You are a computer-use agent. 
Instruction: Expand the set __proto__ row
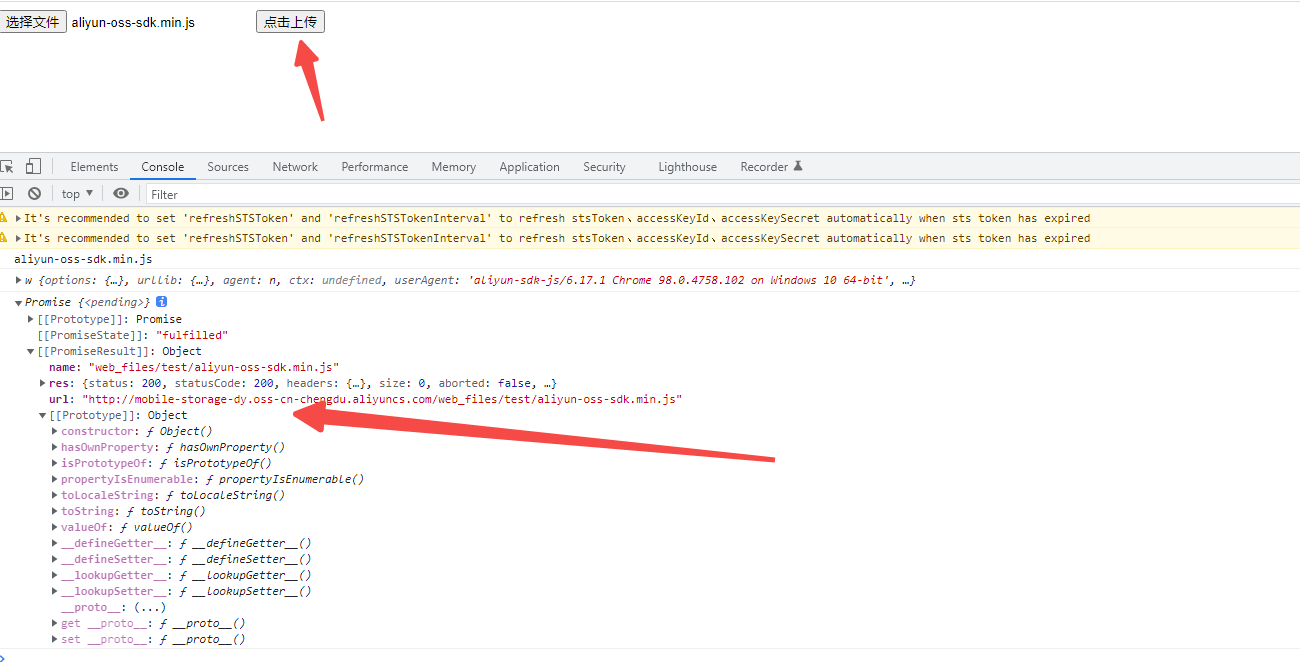click(x=54, y=639)
